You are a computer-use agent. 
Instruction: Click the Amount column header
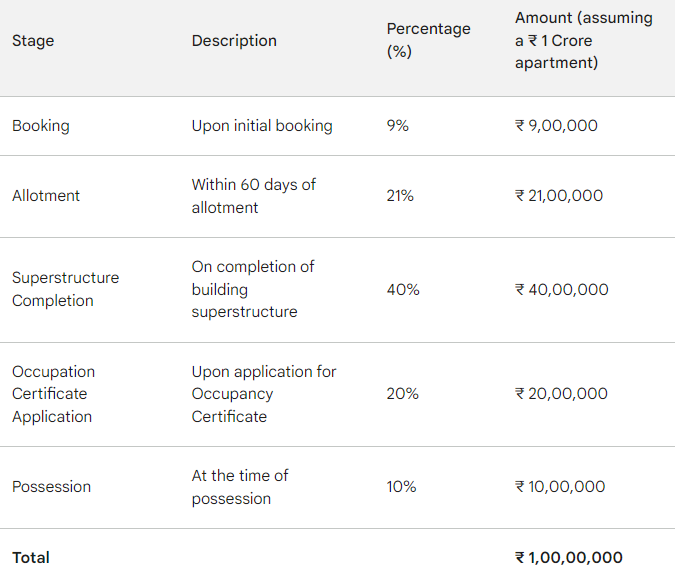point(584,40)
